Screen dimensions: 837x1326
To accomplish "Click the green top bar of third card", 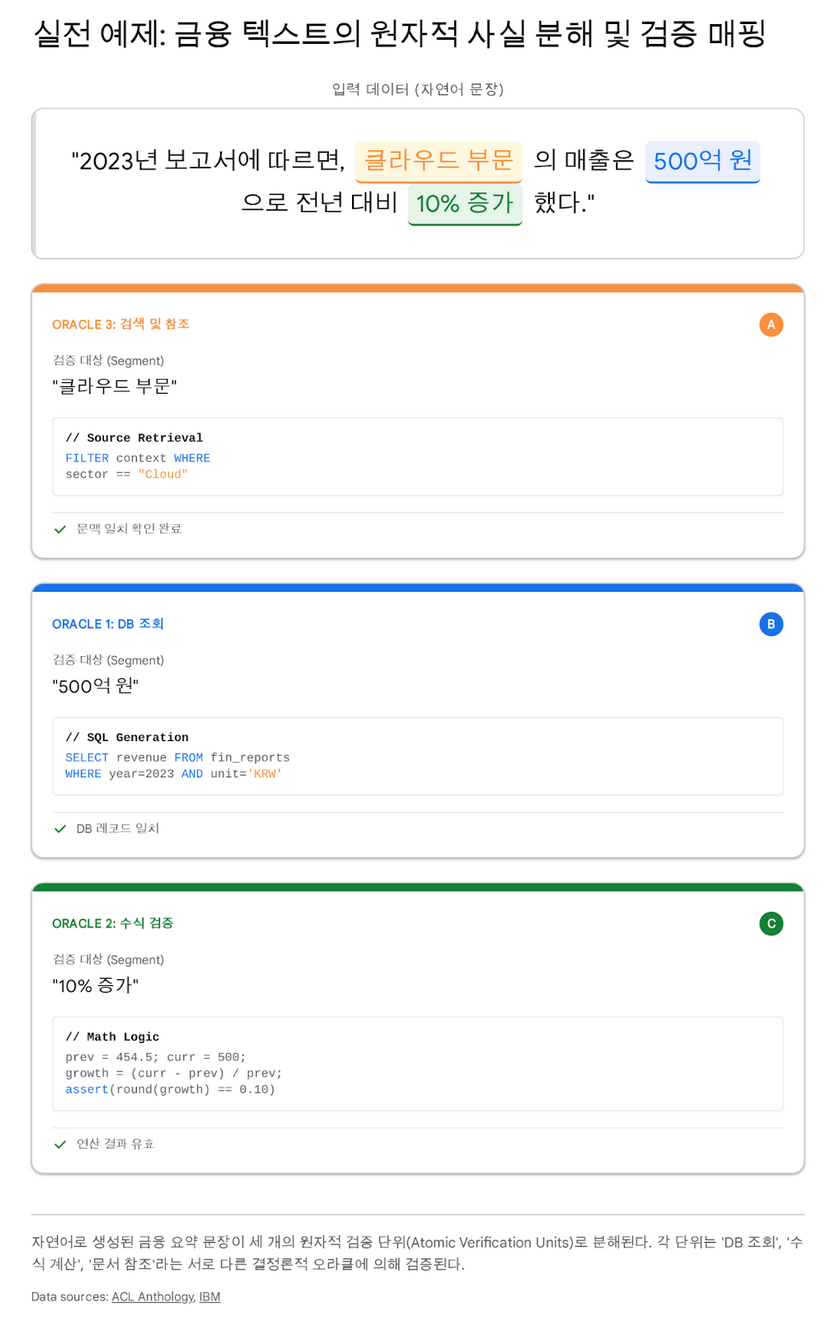I will [x=417, y=887].
